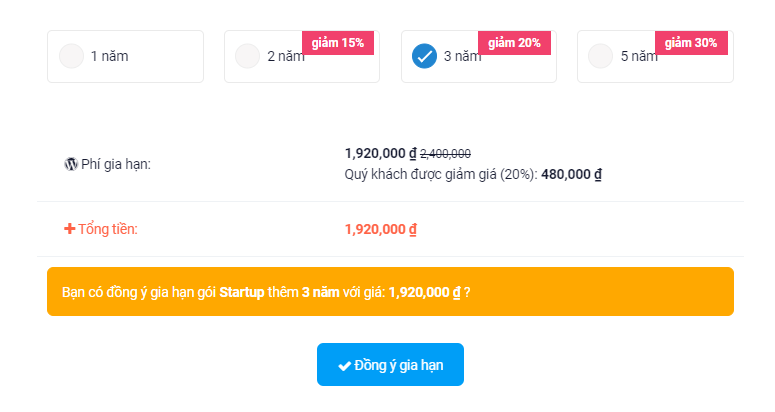Click the orange confirmation message banner
This screenshot has width=775, height=412.
pos(390,291)
